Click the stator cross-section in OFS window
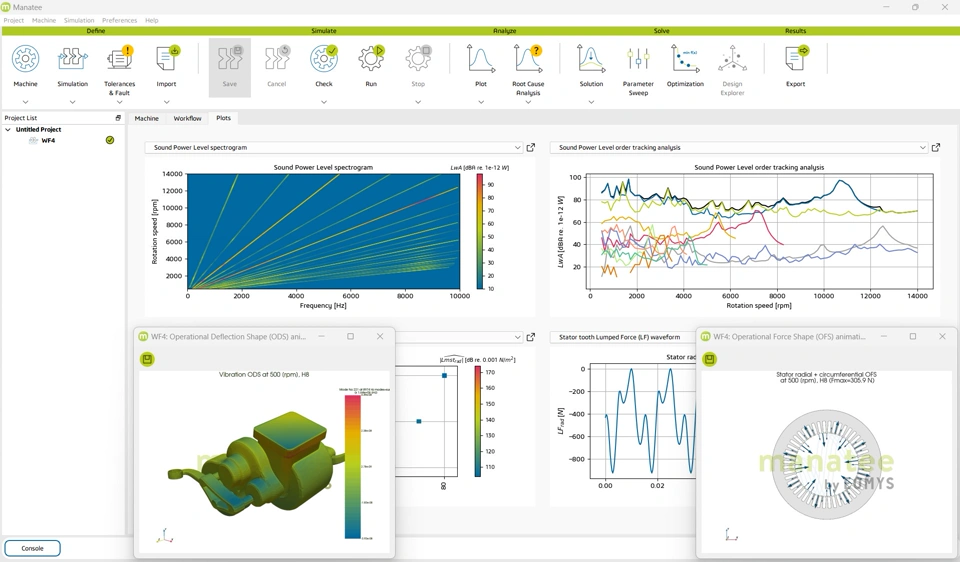This screenshot has height=562, width=960. [x=827, y=465]
